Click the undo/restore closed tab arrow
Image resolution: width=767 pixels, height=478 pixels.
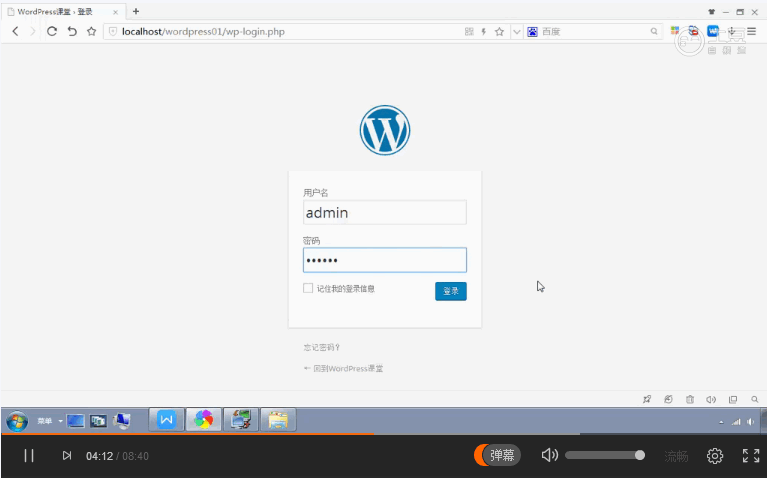tap(72, 31)
